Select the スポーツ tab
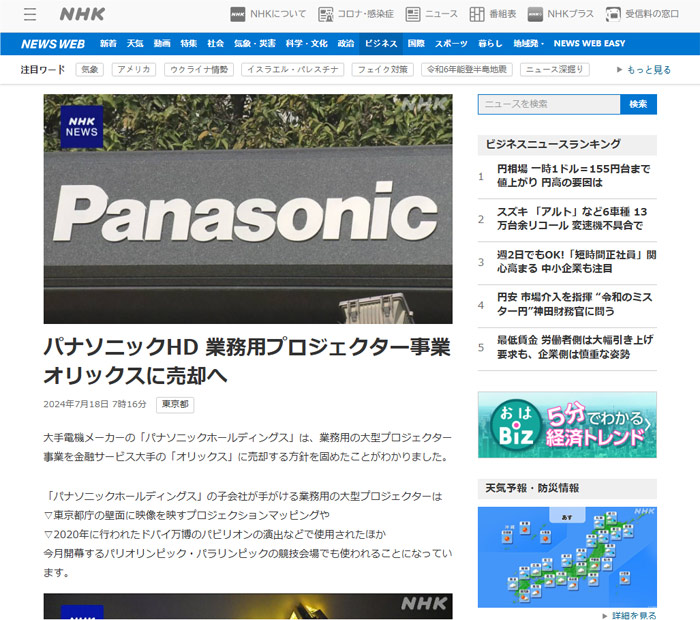Image resolution: width=700 pixels, height=620 pixels. click(x=451, y=44)
